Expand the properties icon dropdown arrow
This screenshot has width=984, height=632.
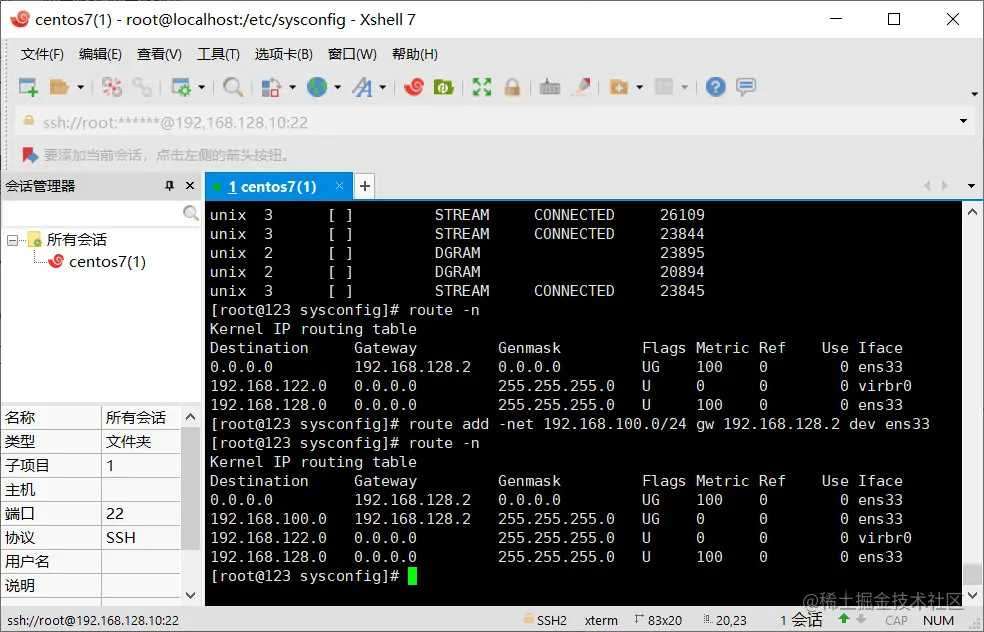click(x=201, y=87)
